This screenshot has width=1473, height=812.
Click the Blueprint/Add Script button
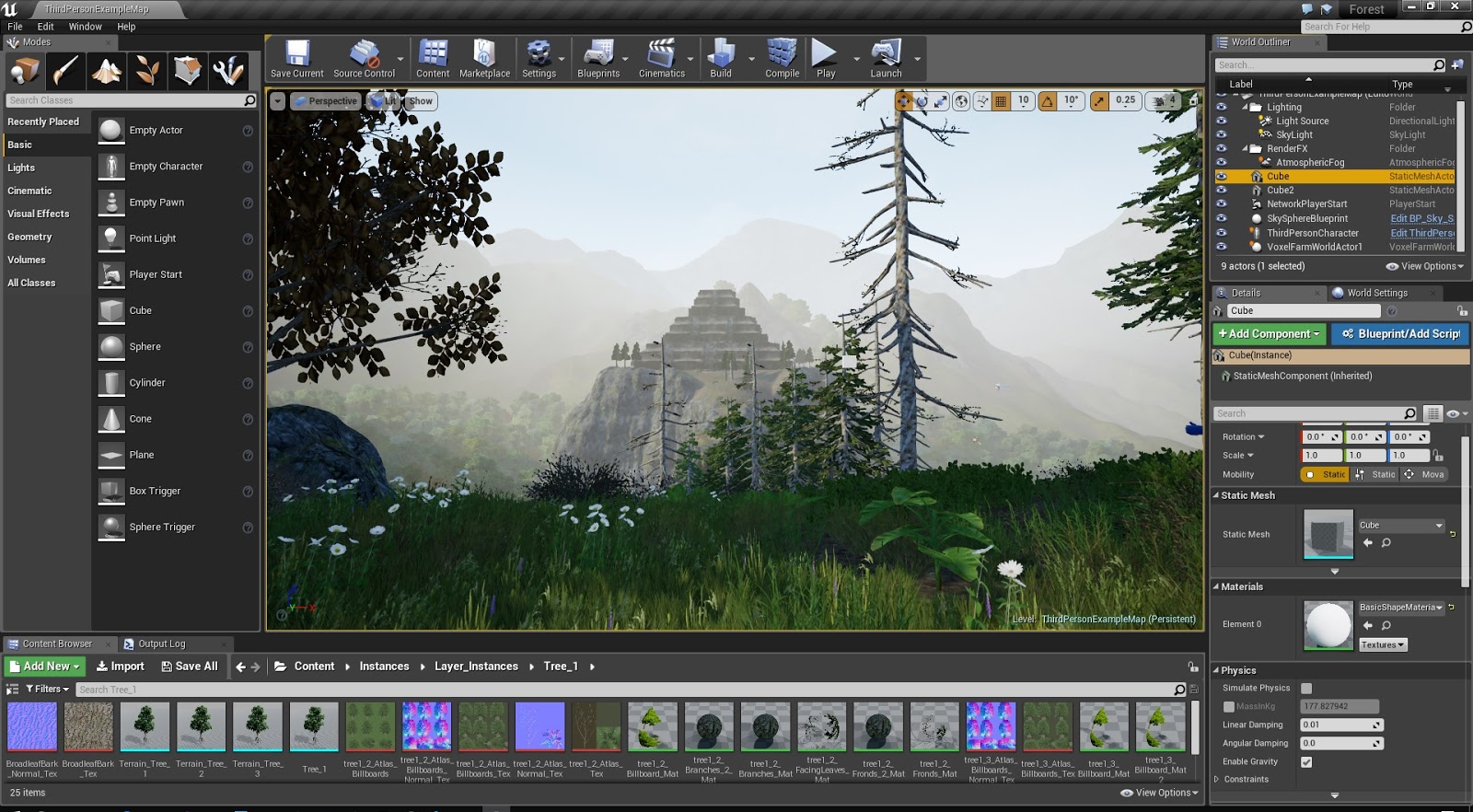pos(1401,334)
